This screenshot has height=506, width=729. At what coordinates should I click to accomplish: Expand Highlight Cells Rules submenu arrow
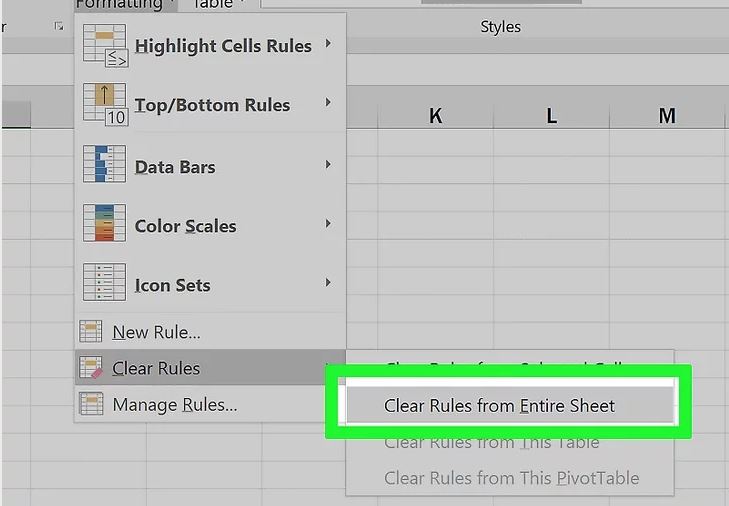[328, 43]
